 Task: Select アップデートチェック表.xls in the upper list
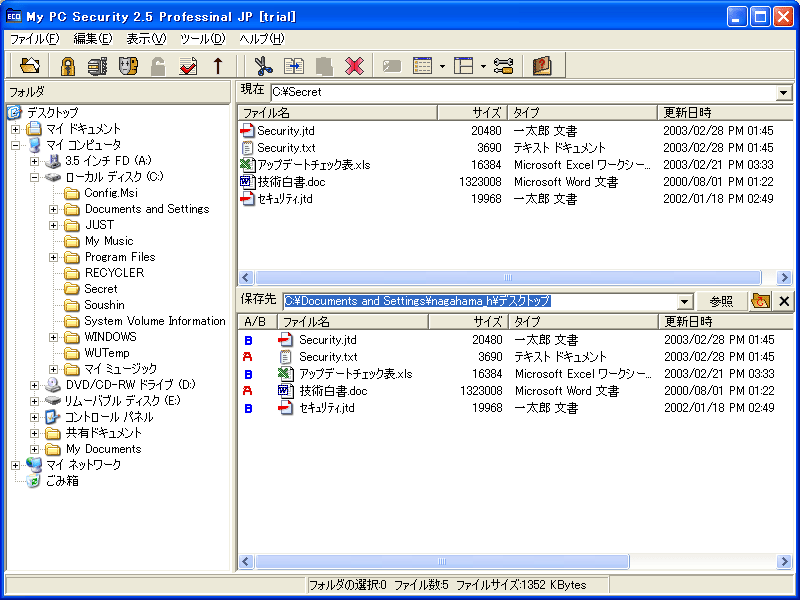tap(313, 165)
